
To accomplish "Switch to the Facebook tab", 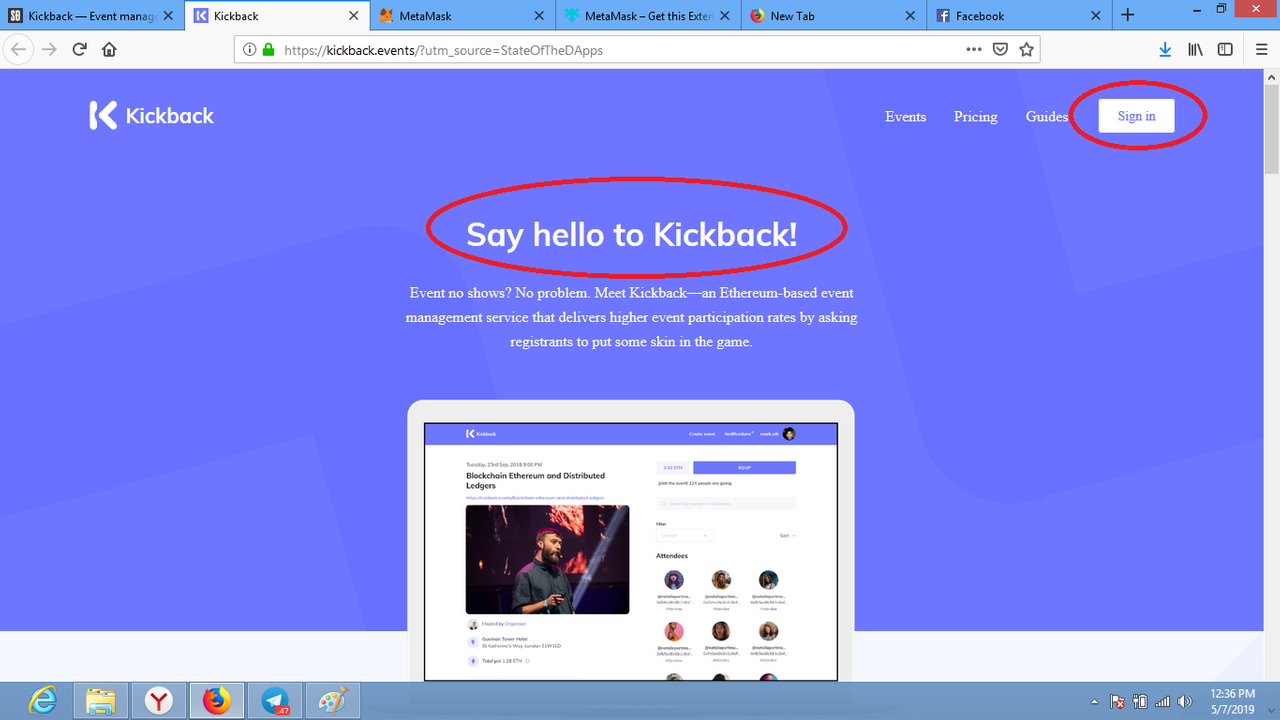I will click(x=1019, y=15).
